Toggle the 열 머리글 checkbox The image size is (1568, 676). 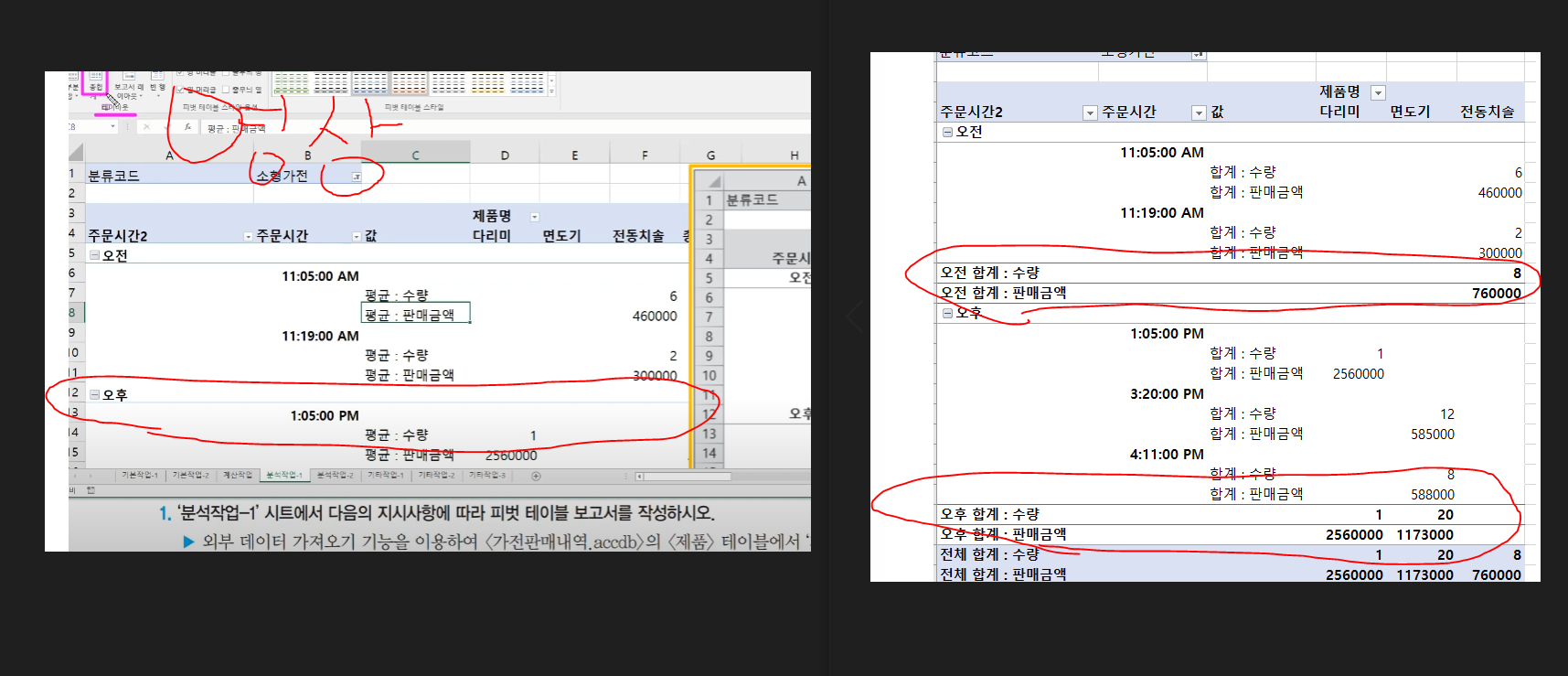tap(181, 90)
